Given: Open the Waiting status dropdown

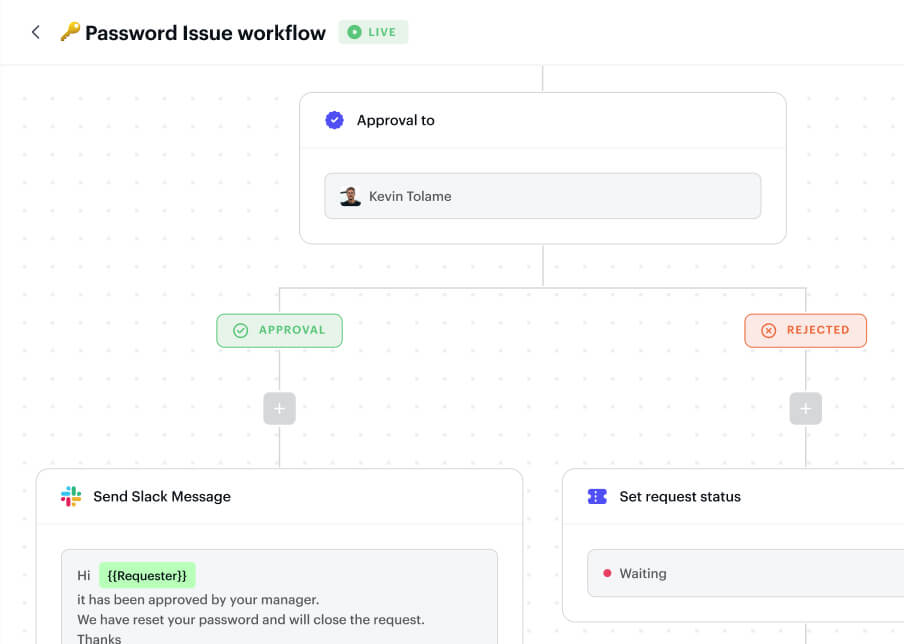Looking at the screenshot, I should pyautogui.click(x=744, y=573).
